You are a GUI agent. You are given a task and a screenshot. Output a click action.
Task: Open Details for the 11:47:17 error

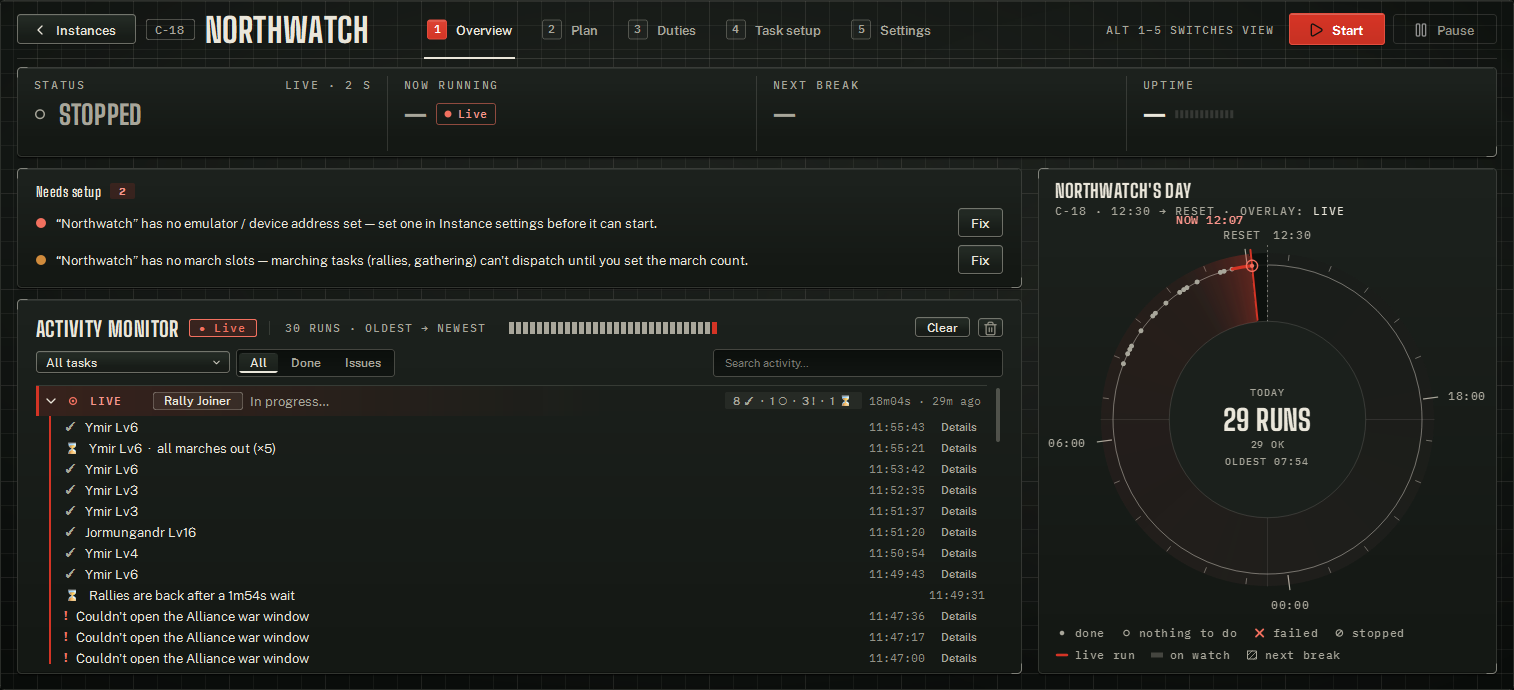pyautogui.click(x=958, y=637)
